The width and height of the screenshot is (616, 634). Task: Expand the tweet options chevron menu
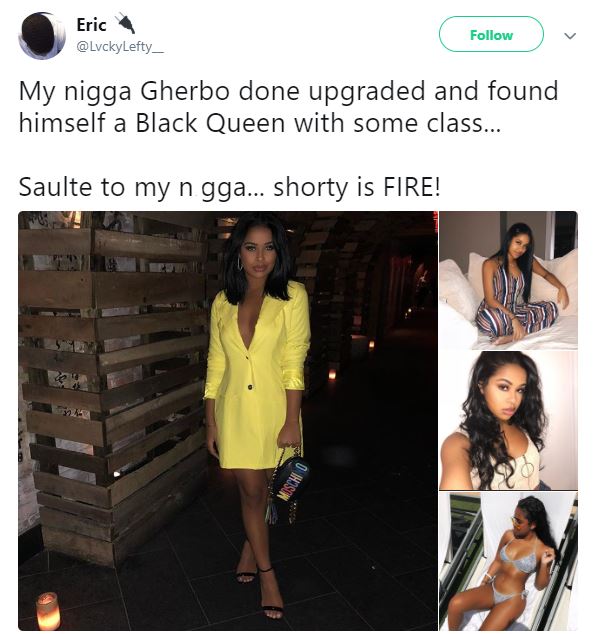pyautogui.click(x=569, y=36)
